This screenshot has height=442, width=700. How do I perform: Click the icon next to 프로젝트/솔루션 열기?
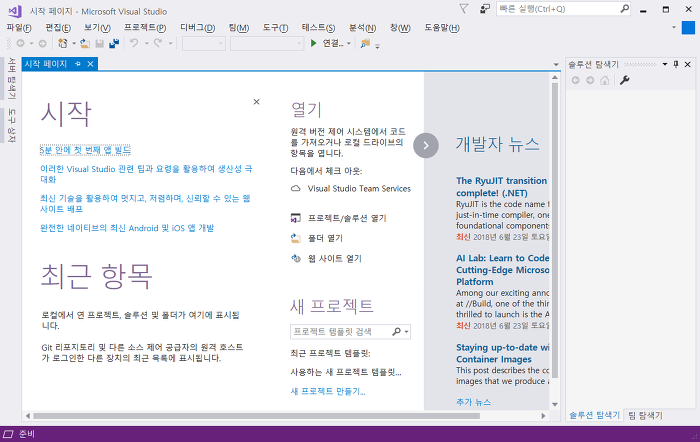pyautogui.click(x=296, y=218)
